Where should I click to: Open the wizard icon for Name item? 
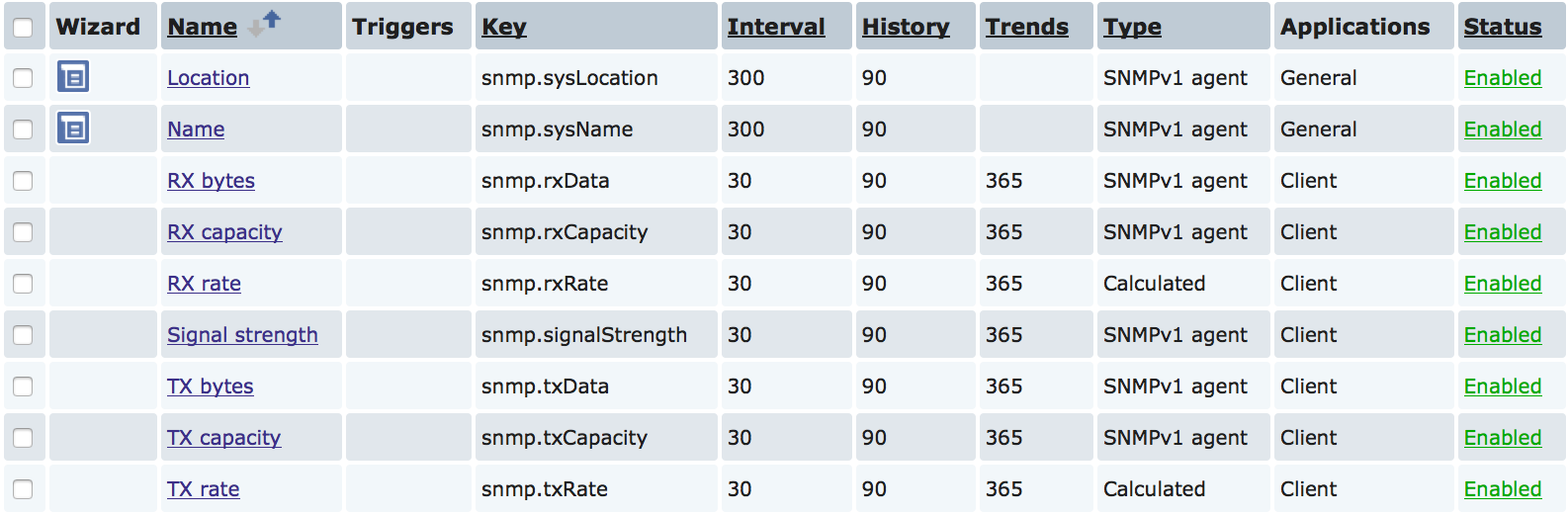tap(73, 128)
